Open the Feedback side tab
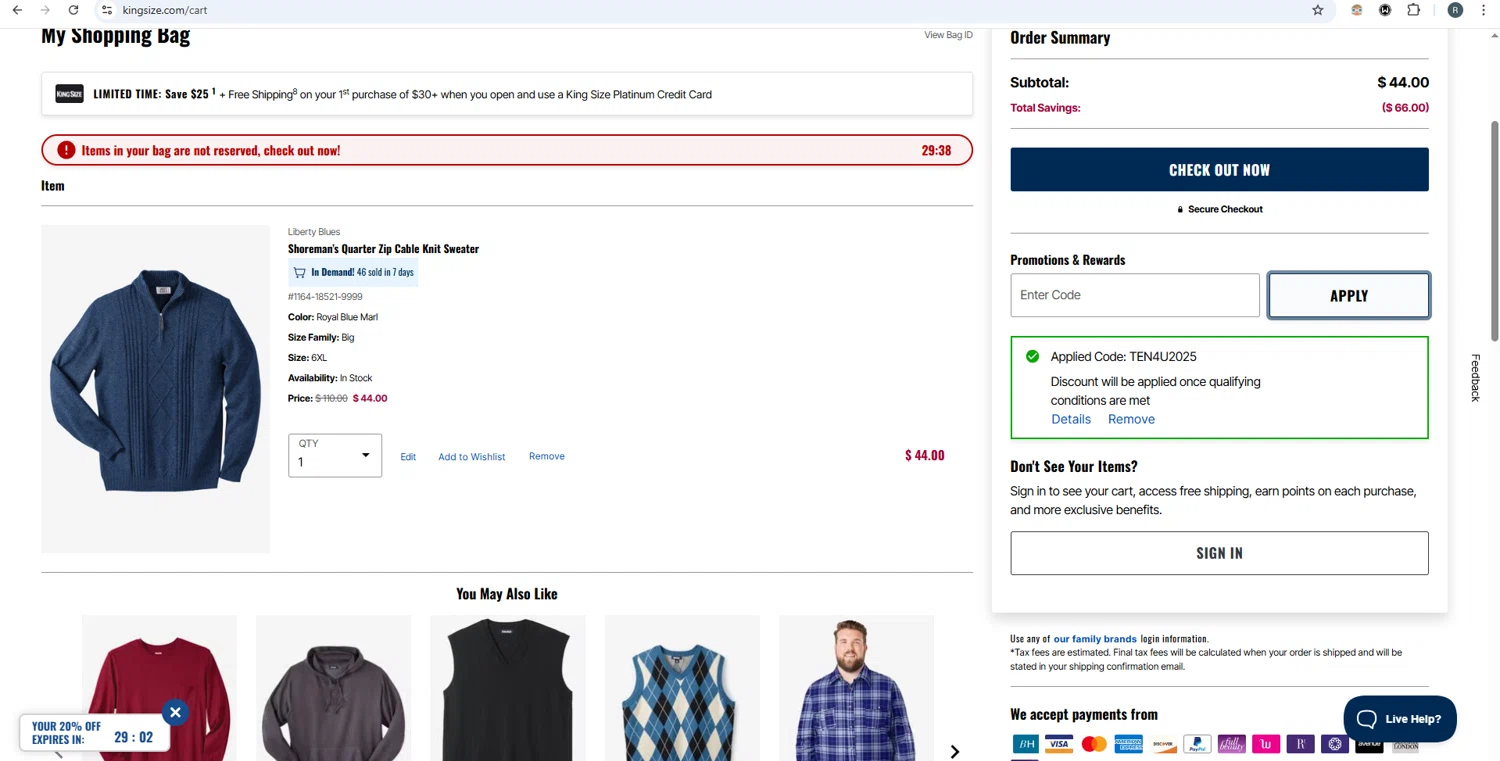This screenshot has height=761, width=1500. coord(1475,378)
